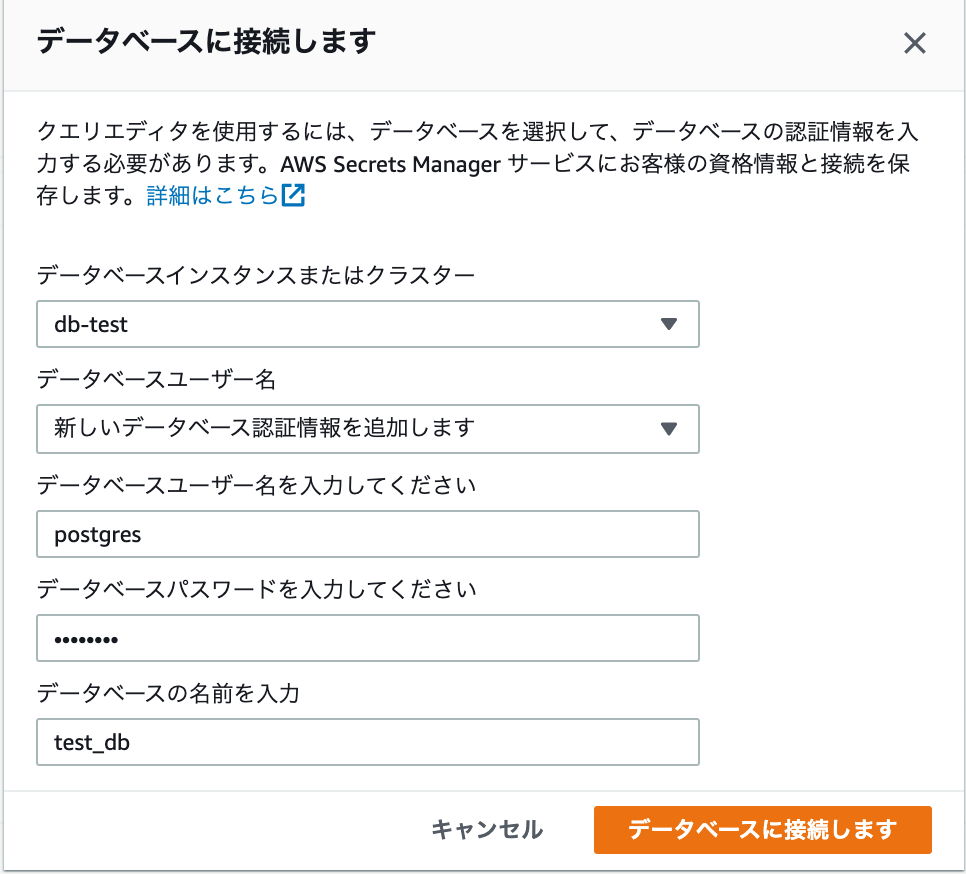Viewport: 966px width, 874px height.
Task: Select the データベースパスワードを入力してください label
Action: click(x=256, y=589)
